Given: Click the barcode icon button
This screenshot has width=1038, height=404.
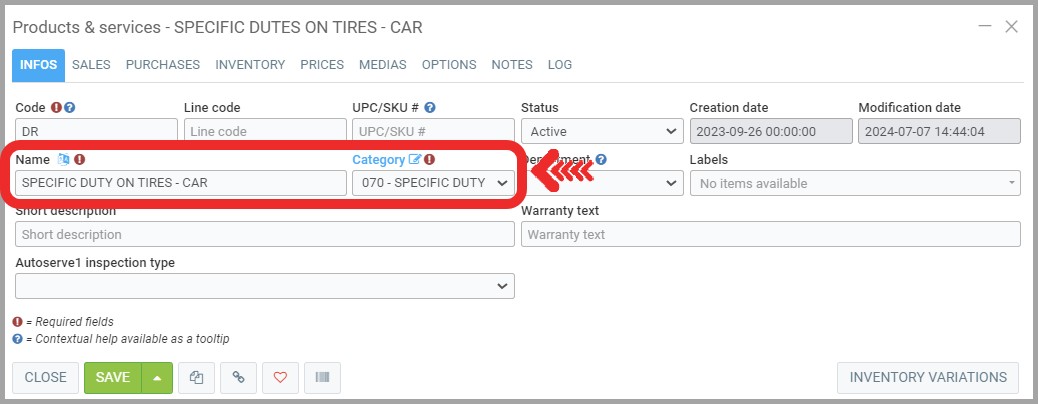Looking at the screenshot, I should 322,377.
